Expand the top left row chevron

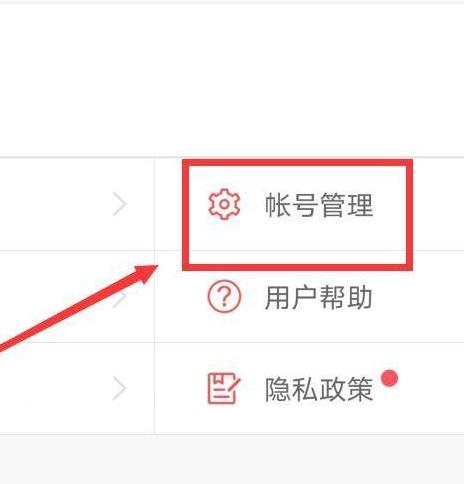pyautogui.click(x=119, y=204)
